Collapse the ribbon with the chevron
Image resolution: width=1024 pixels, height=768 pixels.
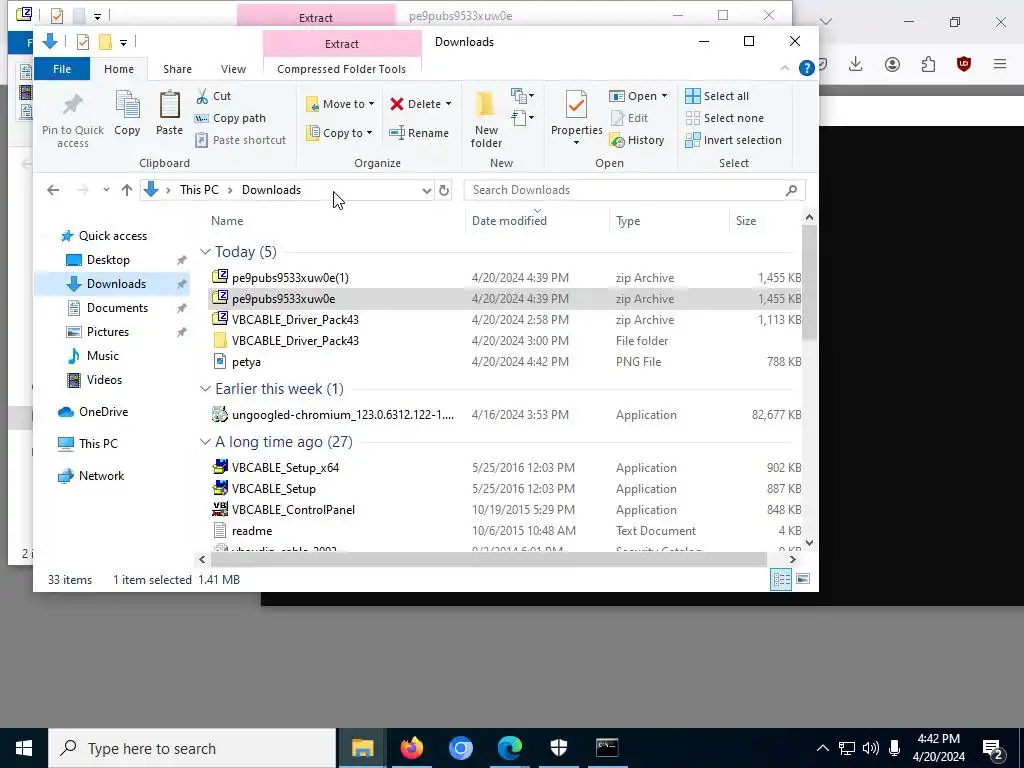click(x=785, y=68)
